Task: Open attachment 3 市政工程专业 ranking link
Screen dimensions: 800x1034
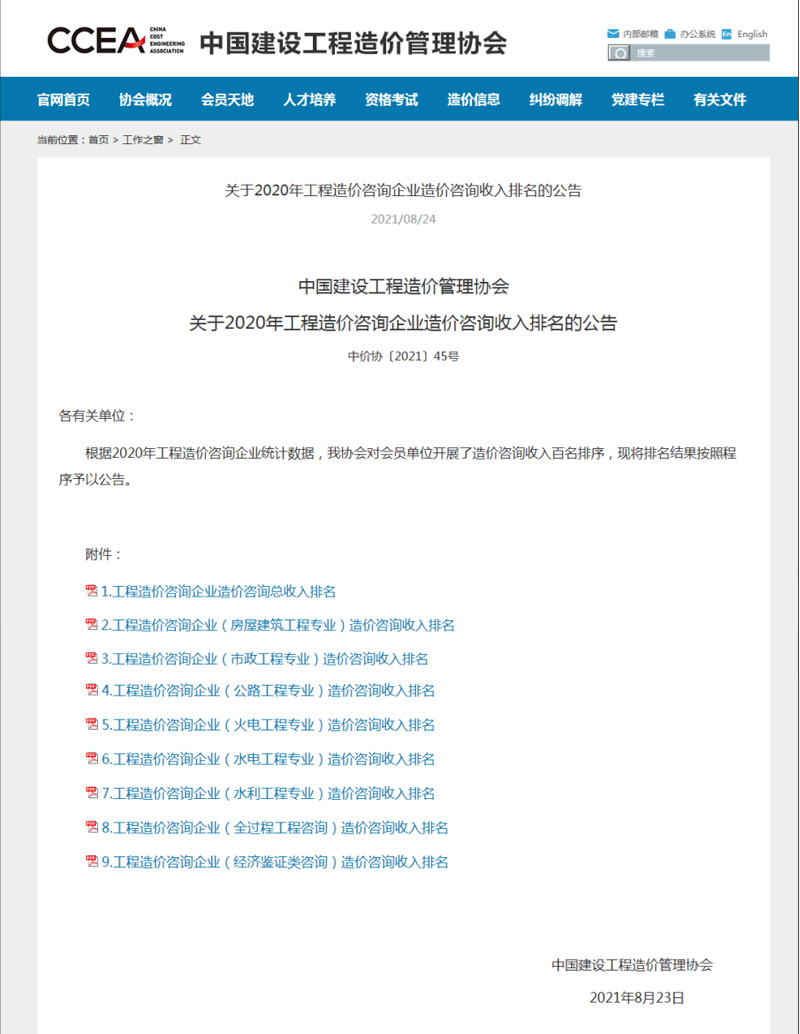Action: coord(264,659)
